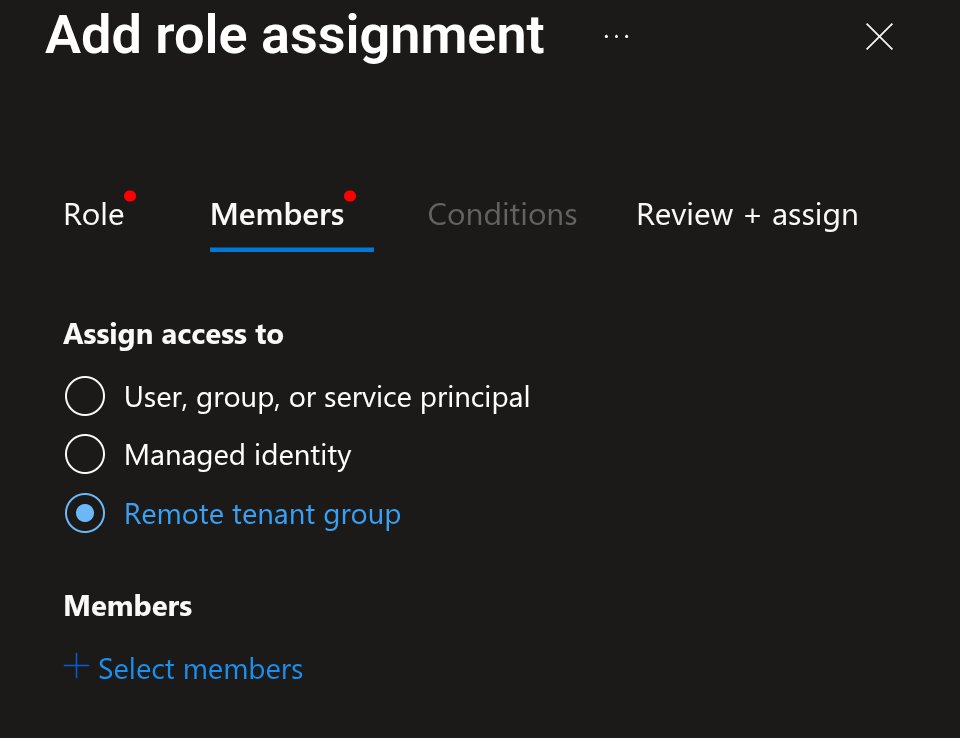Click the red indicator dot on Role tab
Screen dimensions: 960x738
pyautogui.click(x=130, y=196)
